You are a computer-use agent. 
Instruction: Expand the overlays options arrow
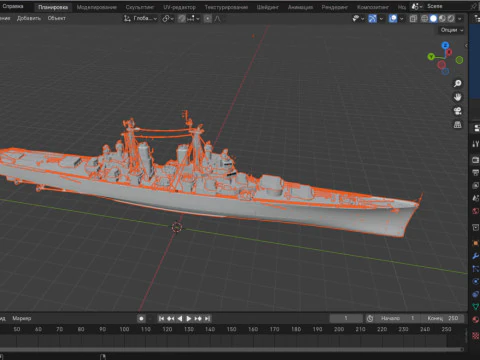click(x=401, y=19)
